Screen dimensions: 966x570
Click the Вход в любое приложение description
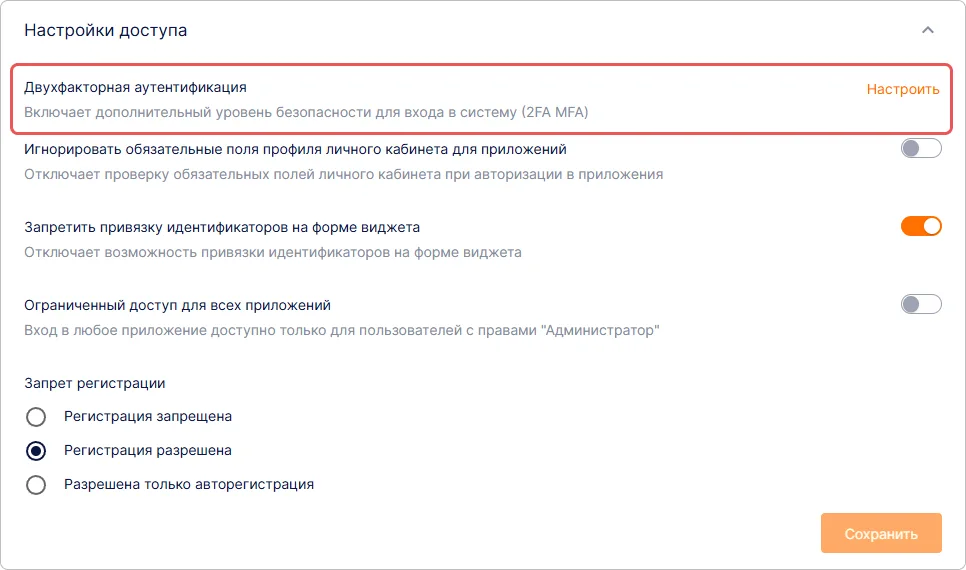tap(341, 330)
